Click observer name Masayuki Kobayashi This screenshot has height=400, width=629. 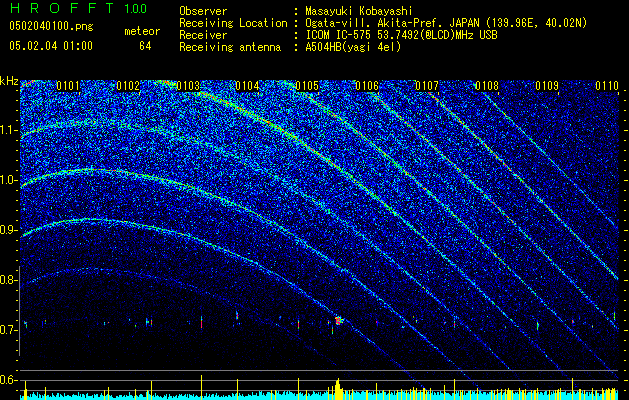(359, 11)
